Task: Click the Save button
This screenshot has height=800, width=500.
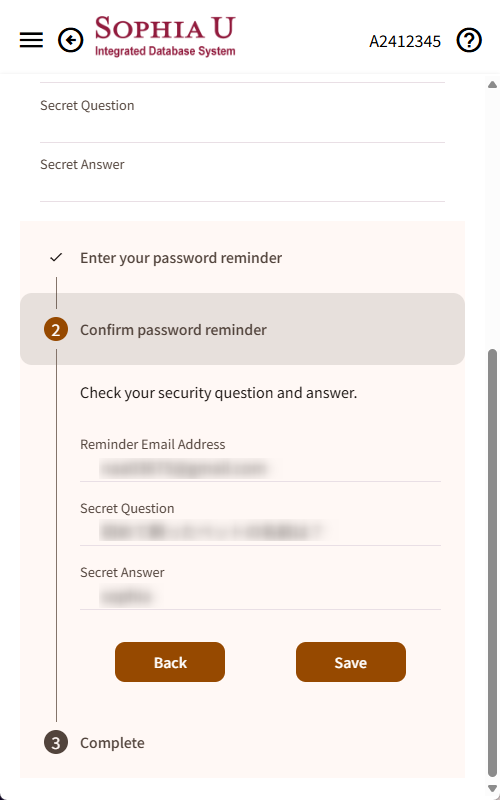Action: tap(351, 662)
